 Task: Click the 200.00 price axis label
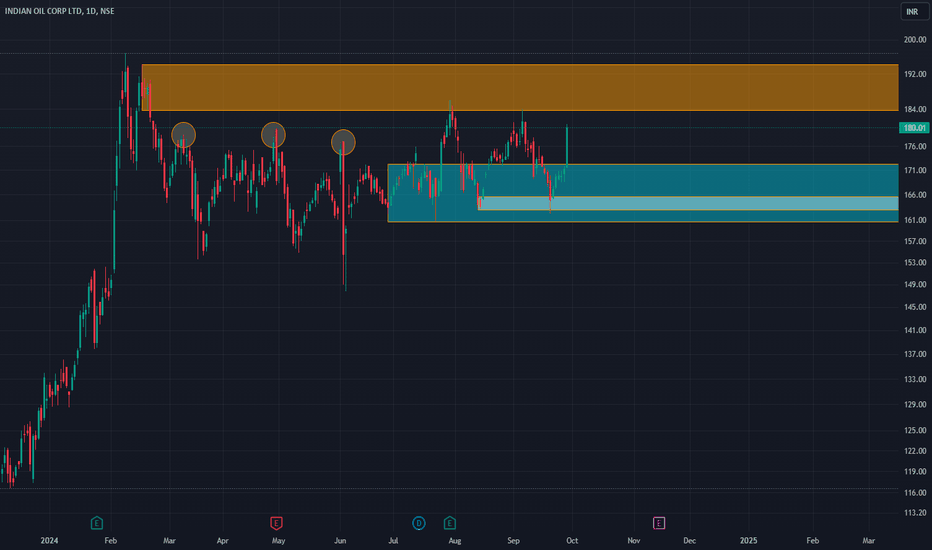[x=915, y=40]
